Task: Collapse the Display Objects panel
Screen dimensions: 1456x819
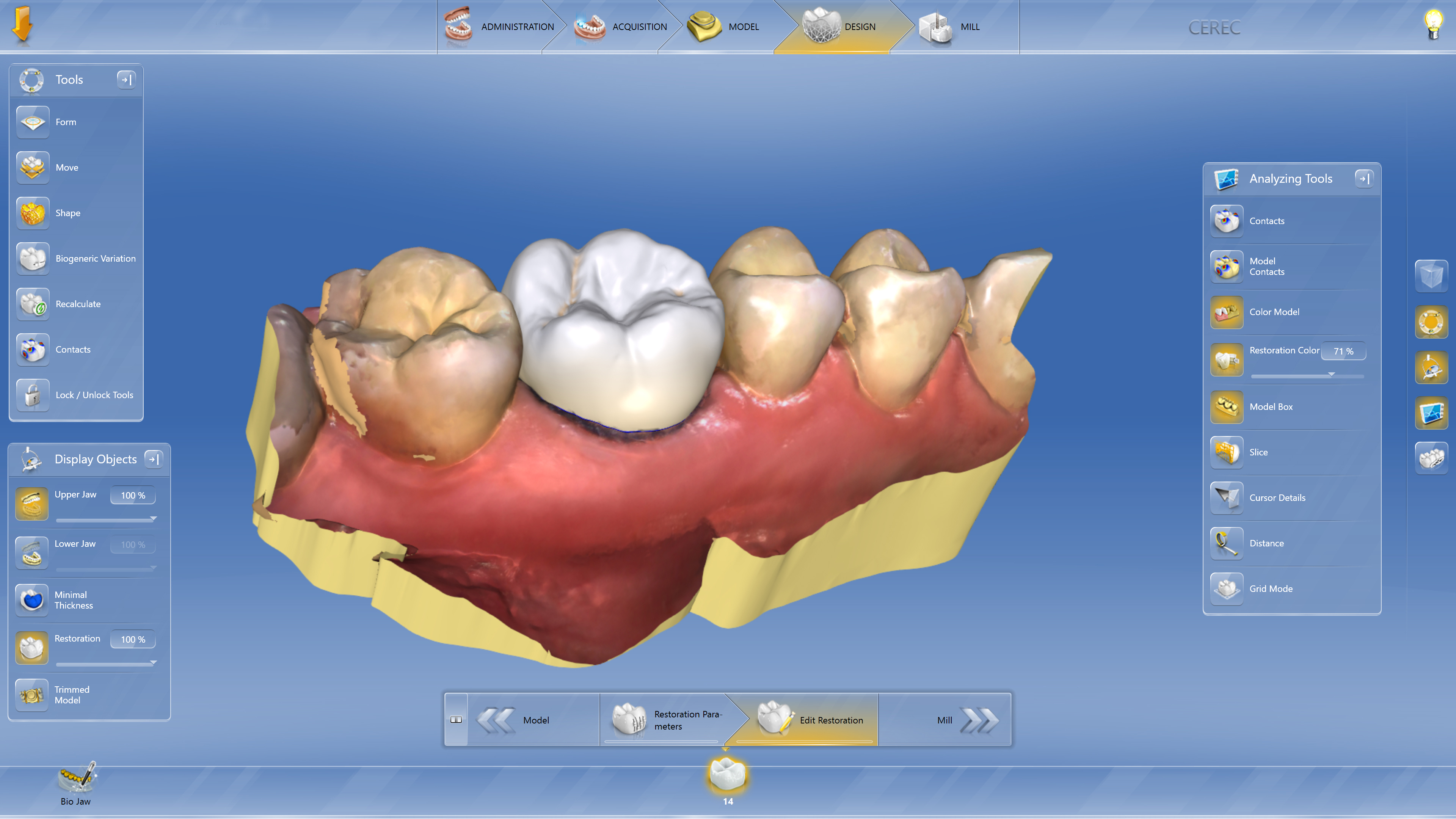Action: (153, 459)
